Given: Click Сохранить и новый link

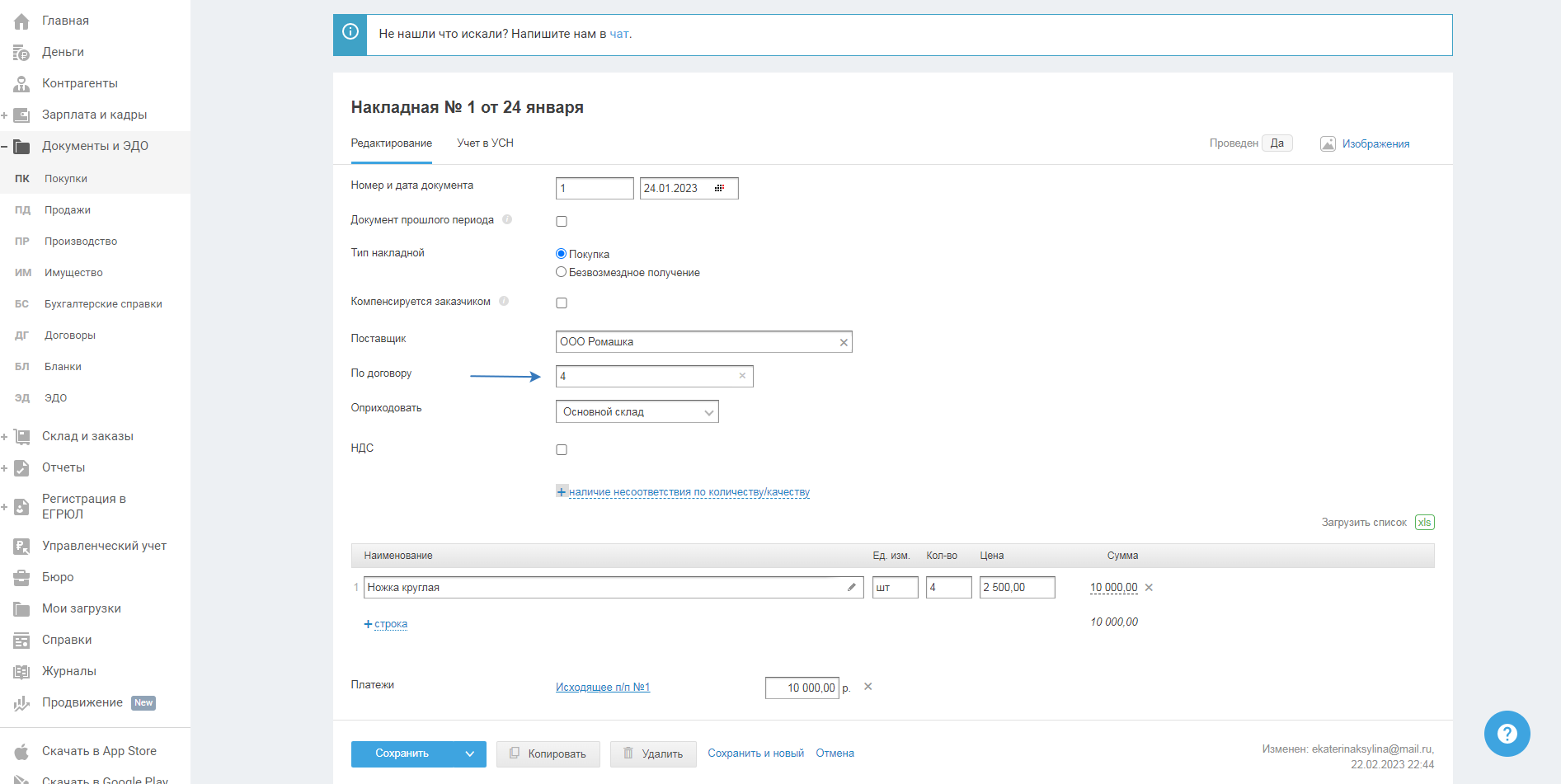Looking at the screenshot, I should (x=755, y=753).
